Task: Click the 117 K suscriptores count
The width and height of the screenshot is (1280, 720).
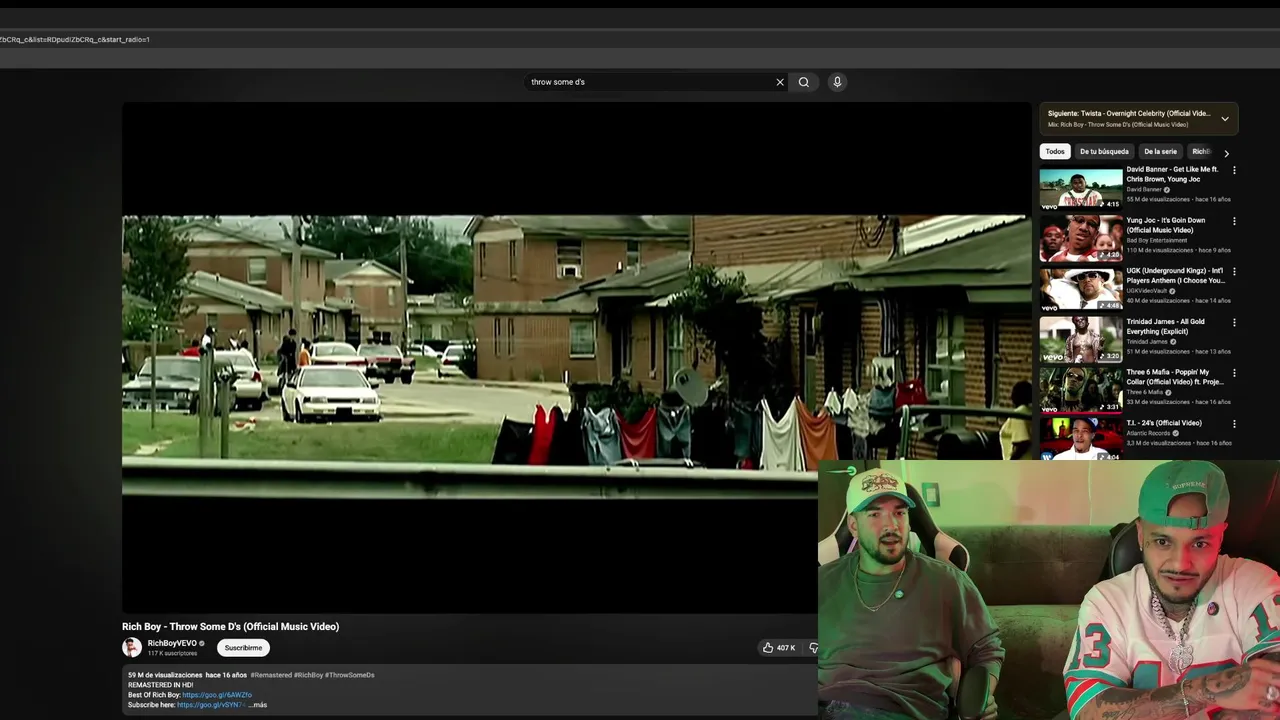Action: pos(172,653)
